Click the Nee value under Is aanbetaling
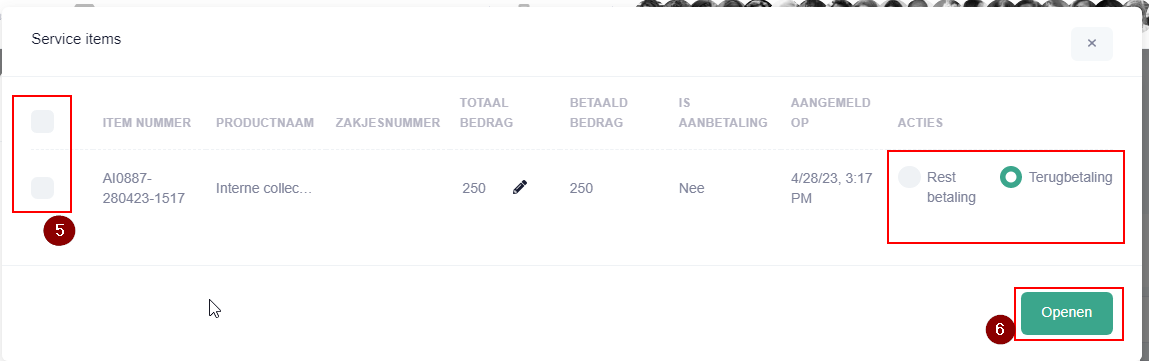The width and height of the screenshot is (1149, 361). tap(692, 188)
